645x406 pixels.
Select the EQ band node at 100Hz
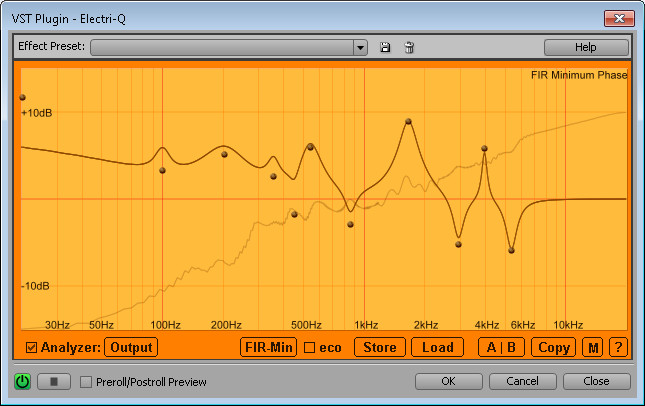(162, 170)
